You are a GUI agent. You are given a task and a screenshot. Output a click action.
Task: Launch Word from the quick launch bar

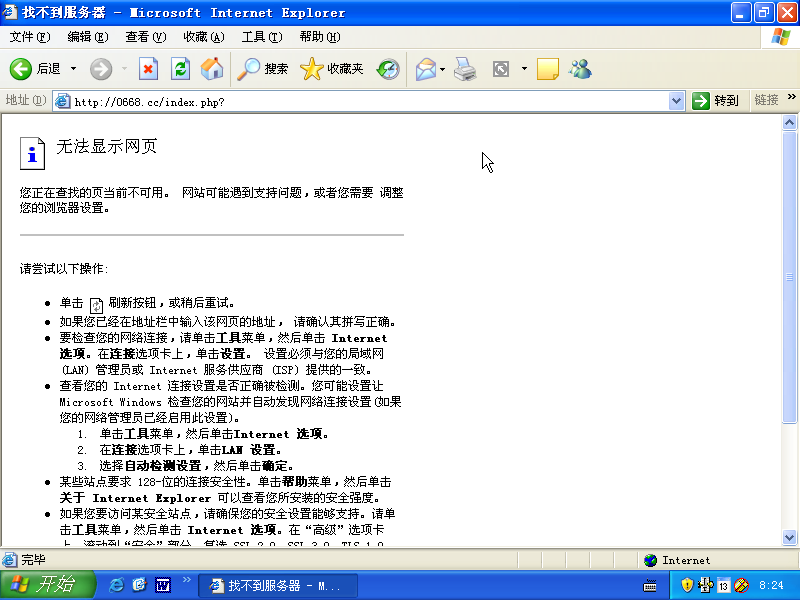coord(162,585)
